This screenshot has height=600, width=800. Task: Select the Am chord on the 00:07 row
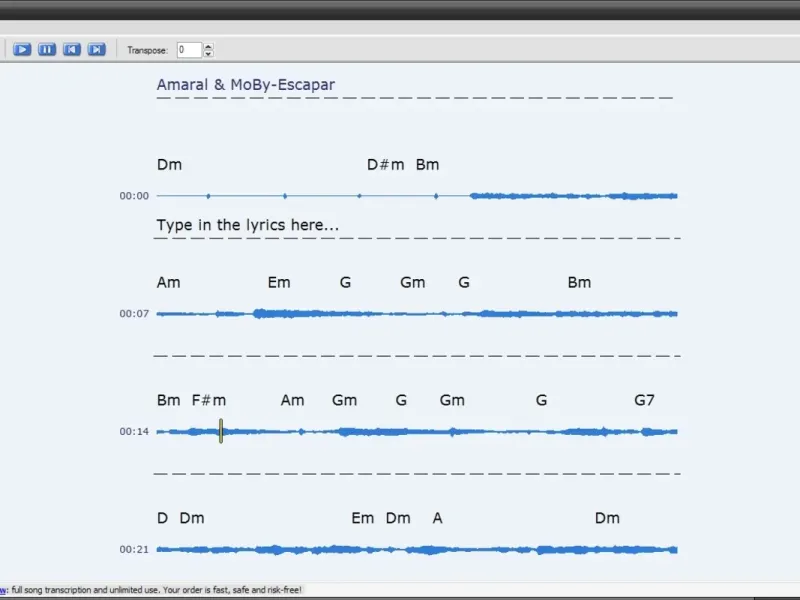click(168, 282)
